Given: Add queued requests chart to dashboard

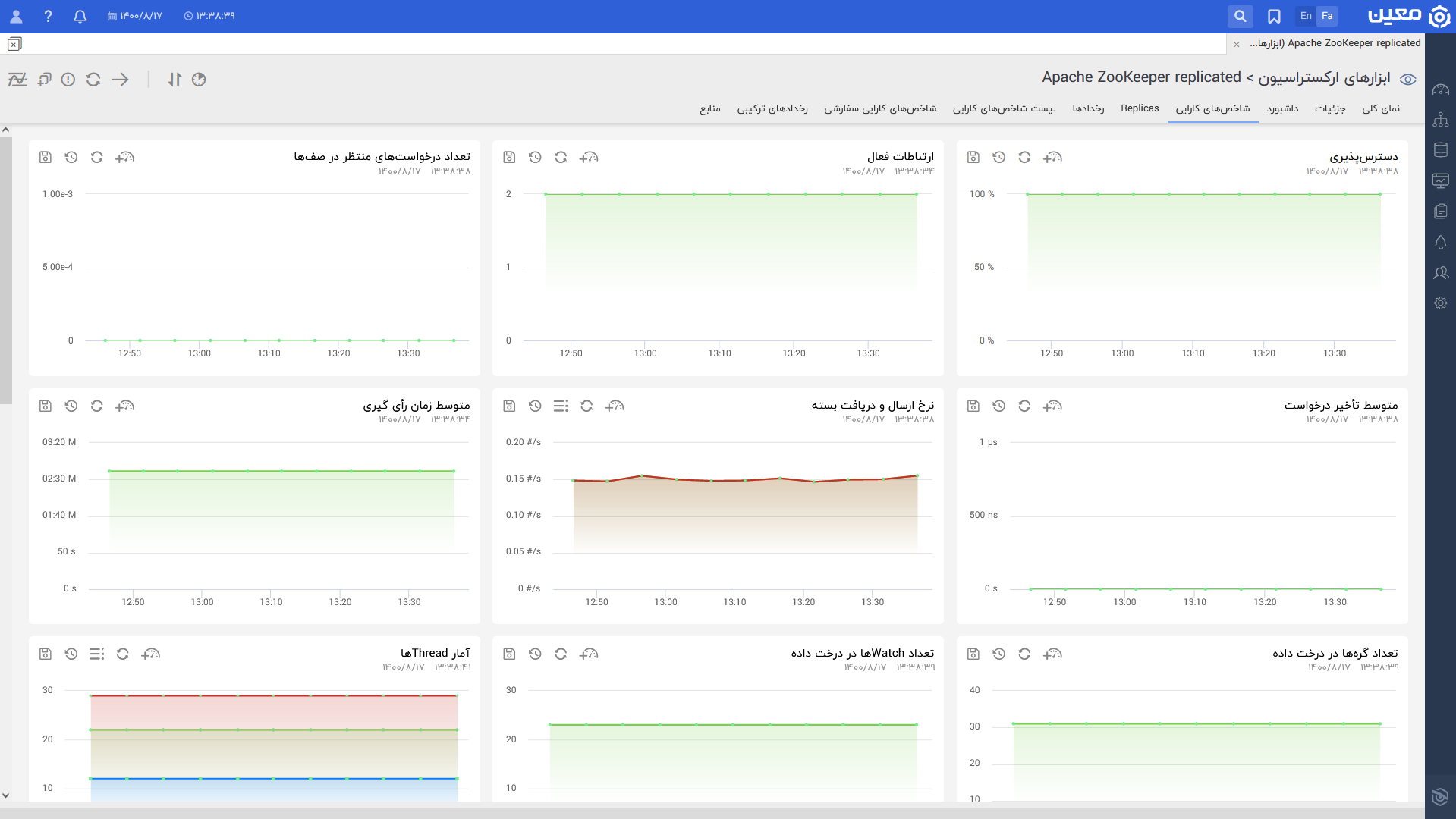Looking at the screenshot, I should [x=124, y=157].
